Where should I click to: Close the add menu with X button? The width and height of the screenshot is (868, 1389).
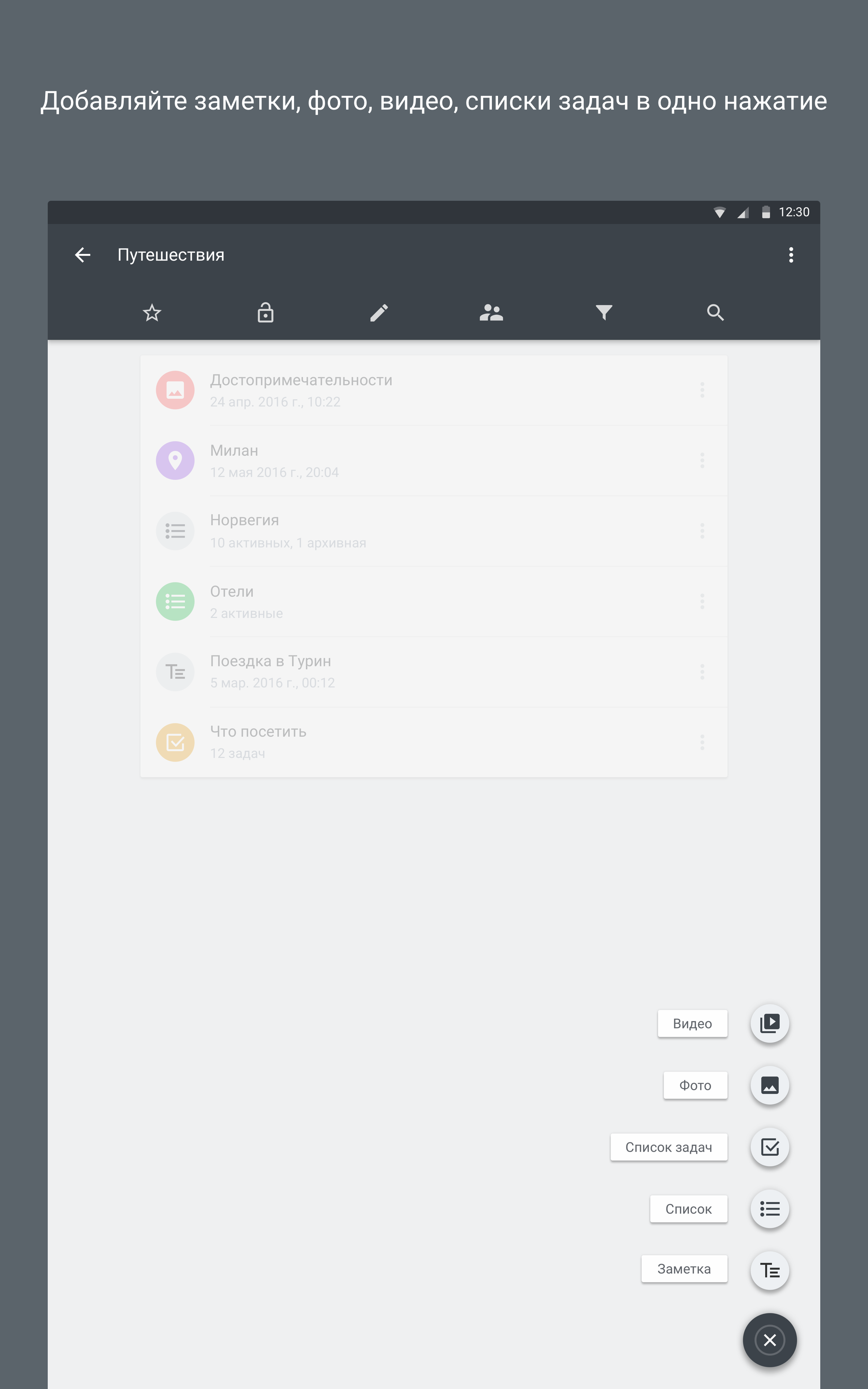pos(770,1340)
